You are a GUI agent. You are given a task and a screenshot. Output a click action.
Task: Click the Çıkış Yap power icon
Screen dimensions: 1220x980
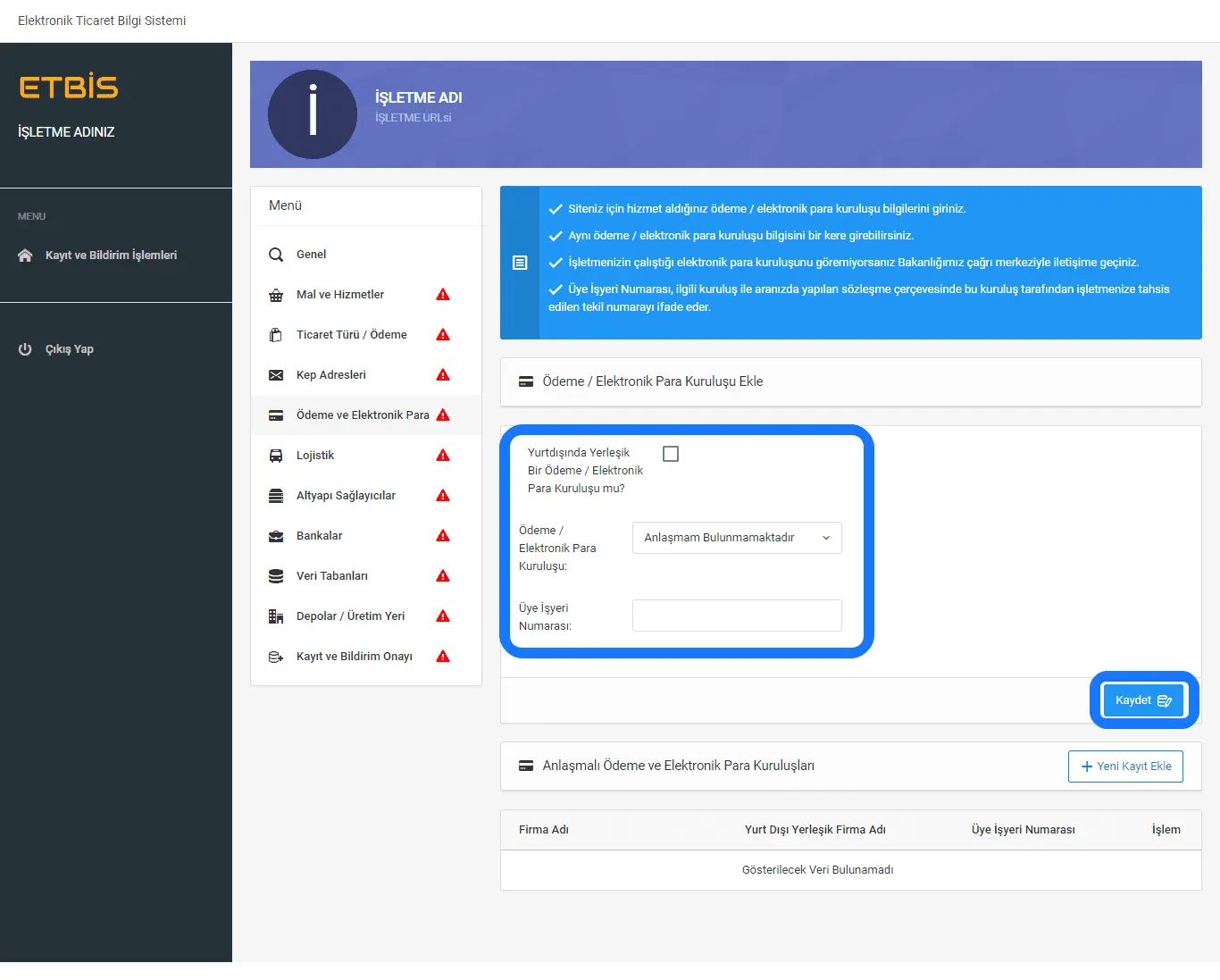(25, 349)
